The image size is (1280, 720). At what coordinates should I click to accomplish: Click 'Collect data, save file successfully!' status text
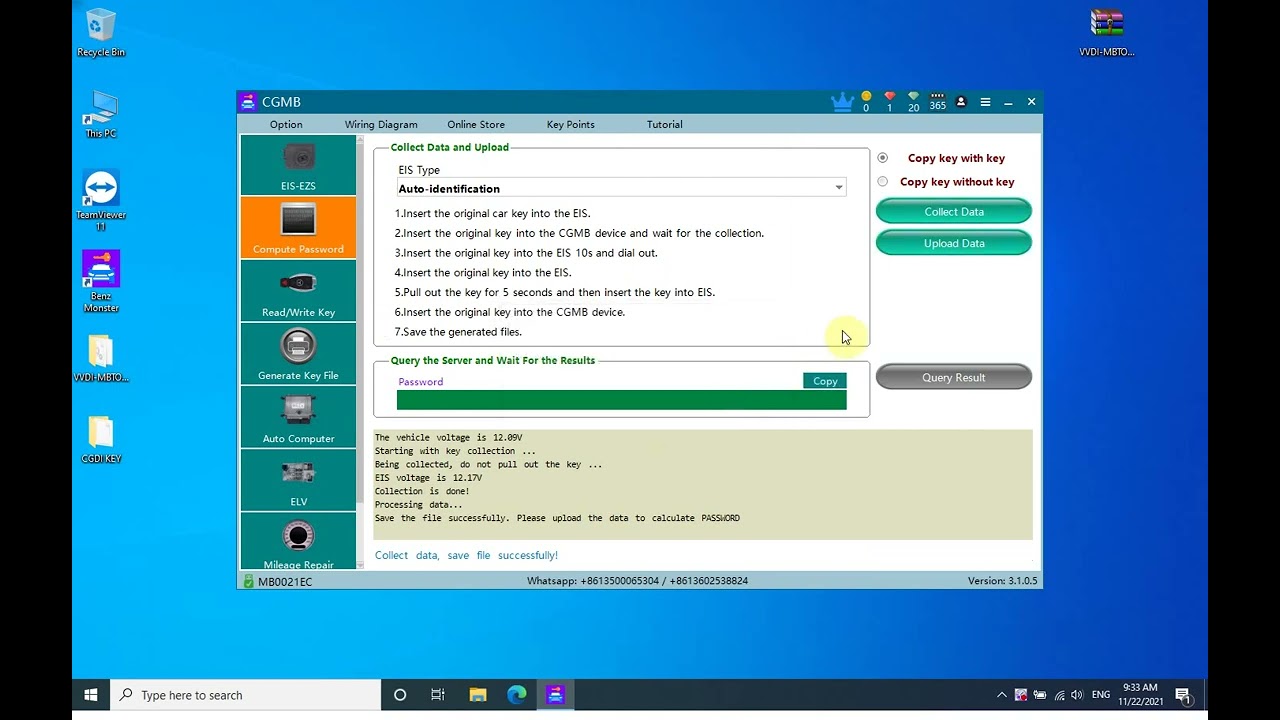(466, 555)
